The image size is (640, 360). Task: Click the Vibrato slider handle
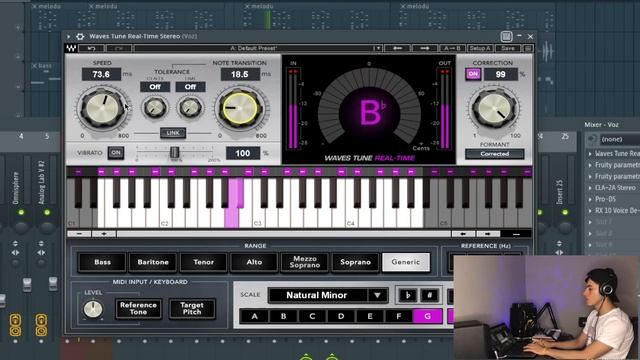[174, 152]
